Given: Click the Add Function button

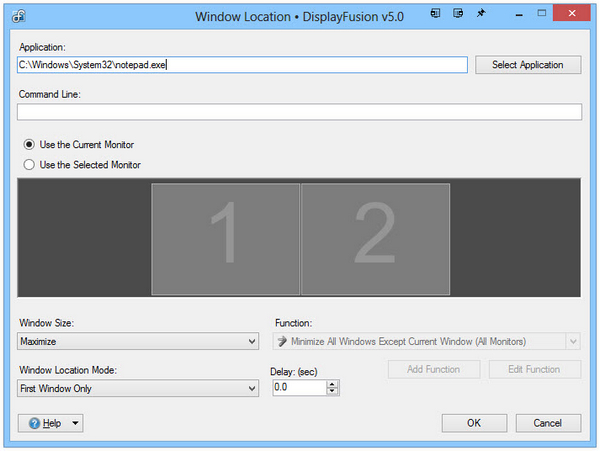Looking at the screenshot, I should [x=434, y=369].
